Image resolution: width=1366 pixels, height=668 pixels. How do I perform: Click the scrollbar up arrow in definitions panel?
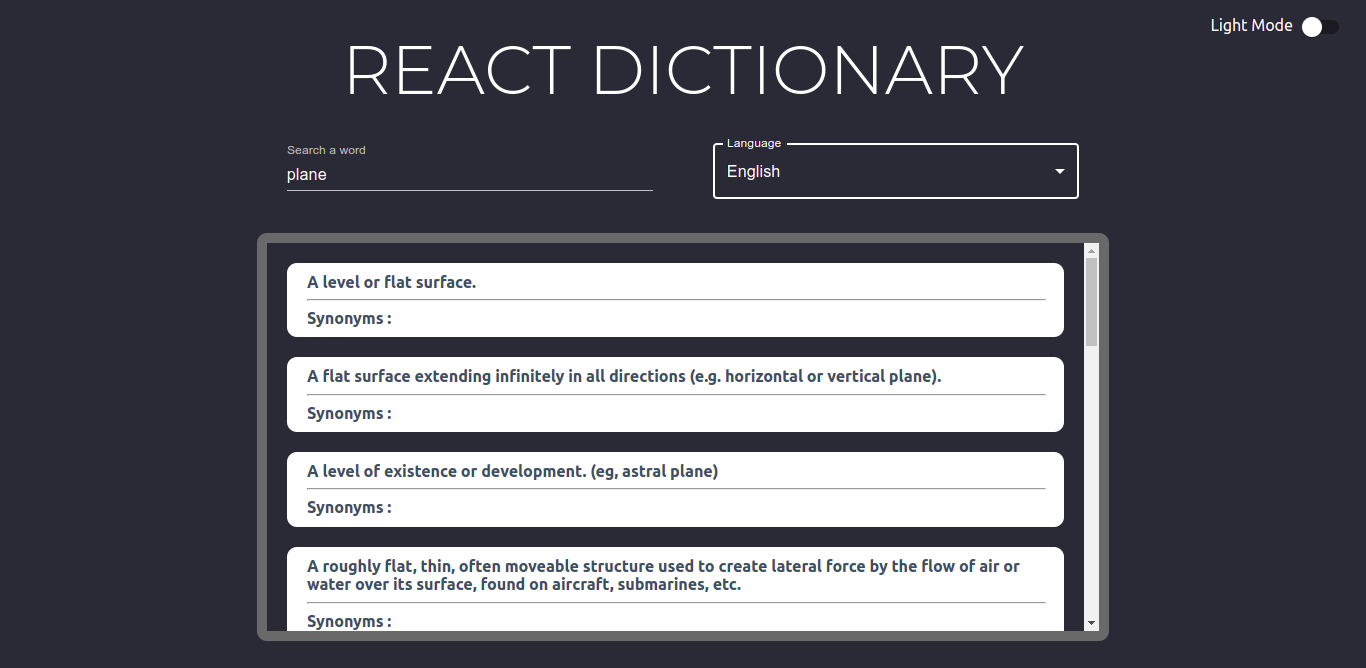click(1091, 251)
